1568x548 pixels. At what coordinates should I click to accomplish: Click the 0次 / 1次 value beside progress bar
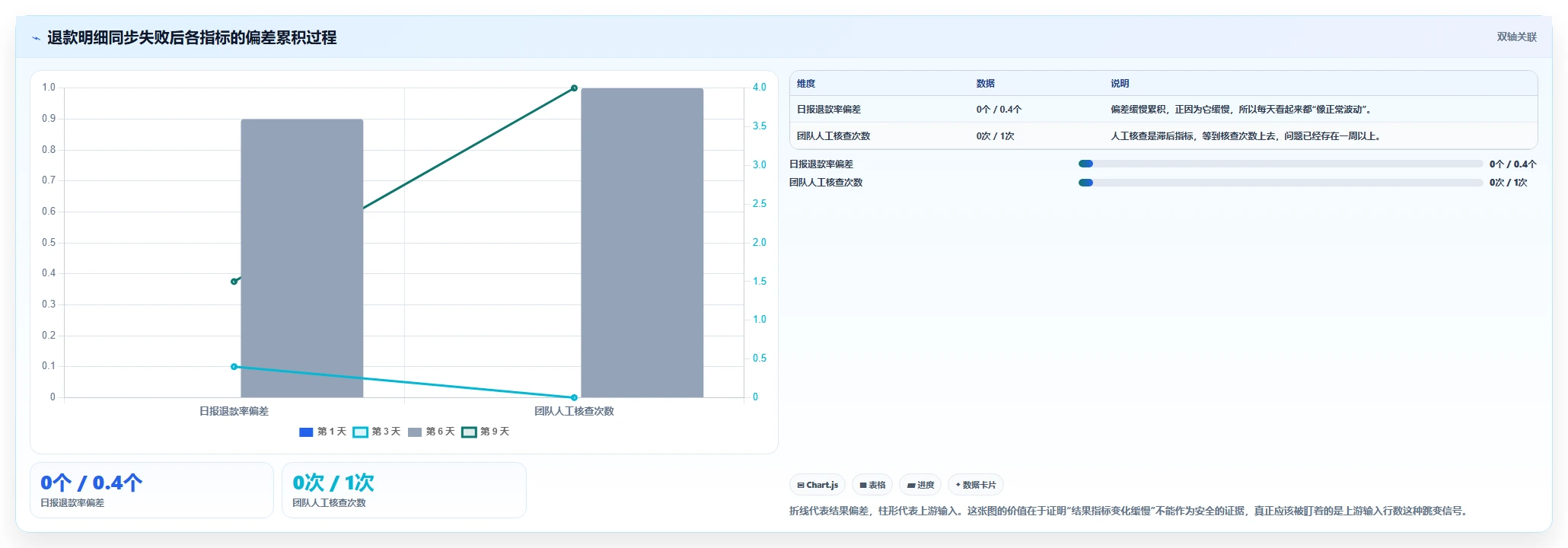click(1509, 183)
